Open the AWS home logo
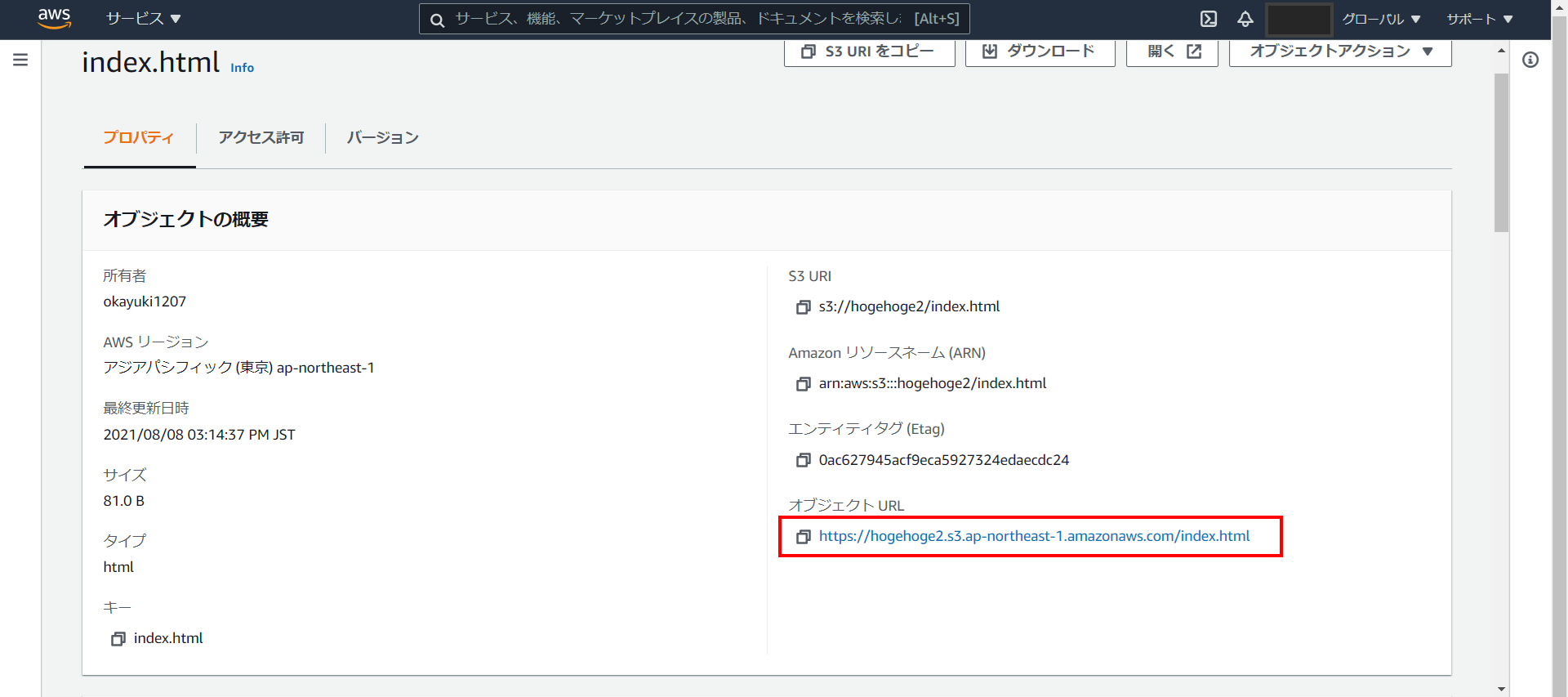 (54, 18)
